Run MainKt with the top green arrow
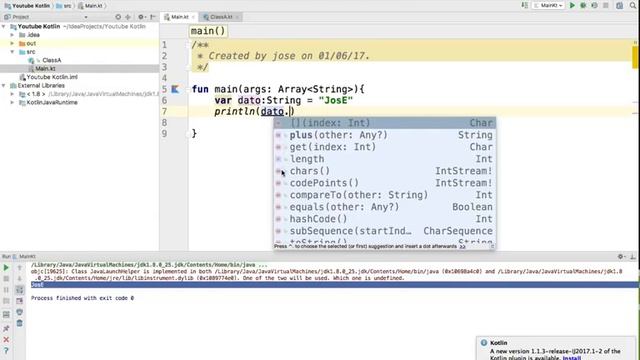 (x=572, y=5)
